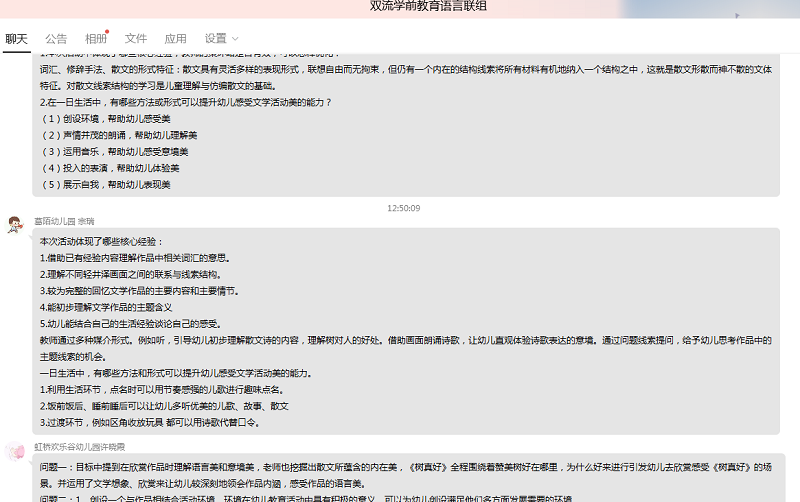800x502 pixels.
Task: Select the 聊天 chat tab
Action: point(16,39)
